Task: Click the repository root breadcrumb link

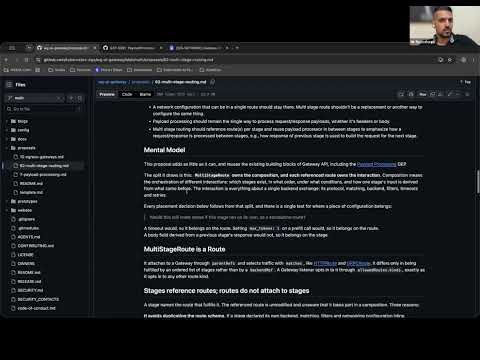Action: click(112, 82)
